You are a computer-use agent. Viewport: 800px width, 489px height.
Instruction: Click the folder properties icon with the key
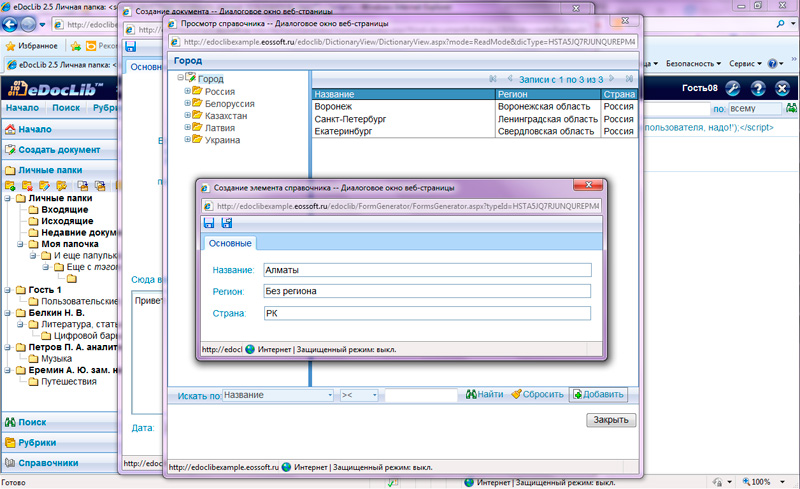coord(62,186)
